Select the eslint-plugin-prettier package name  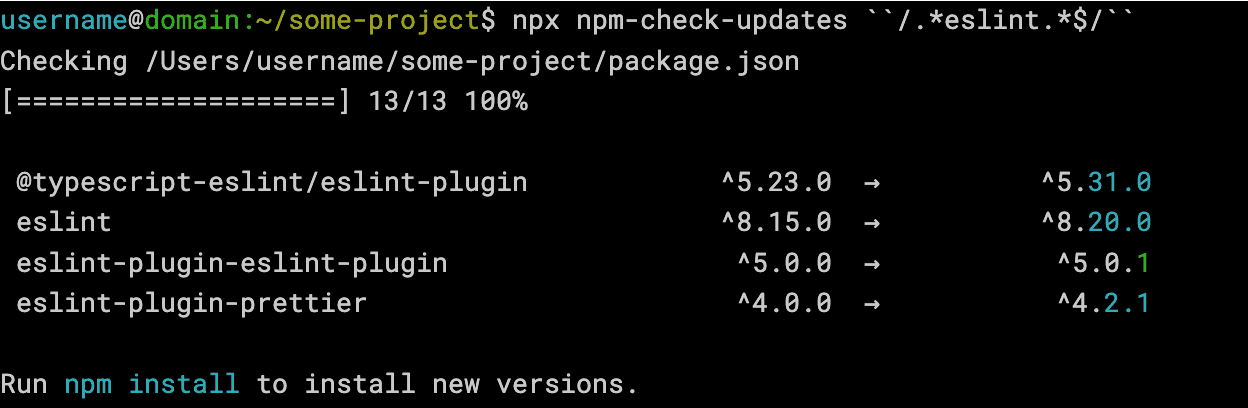[192, 303]
